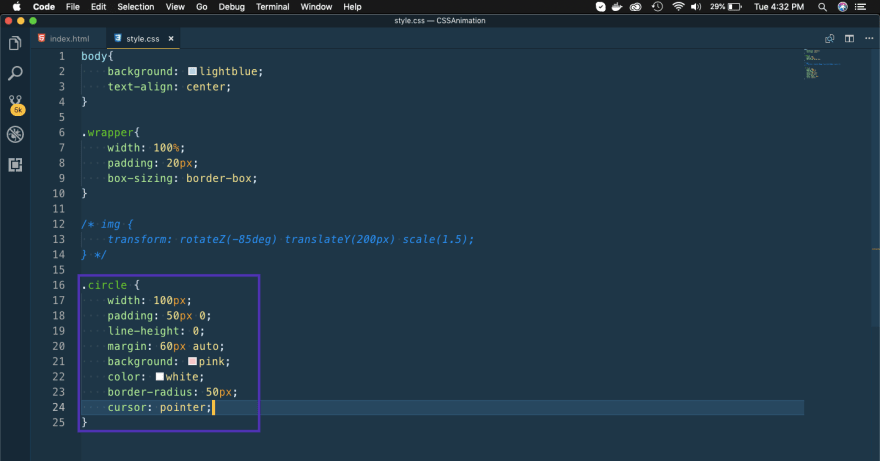Open the Debug view in the activity bar
The height and width of the screenshot is (461, 880).
pos(15,134)
